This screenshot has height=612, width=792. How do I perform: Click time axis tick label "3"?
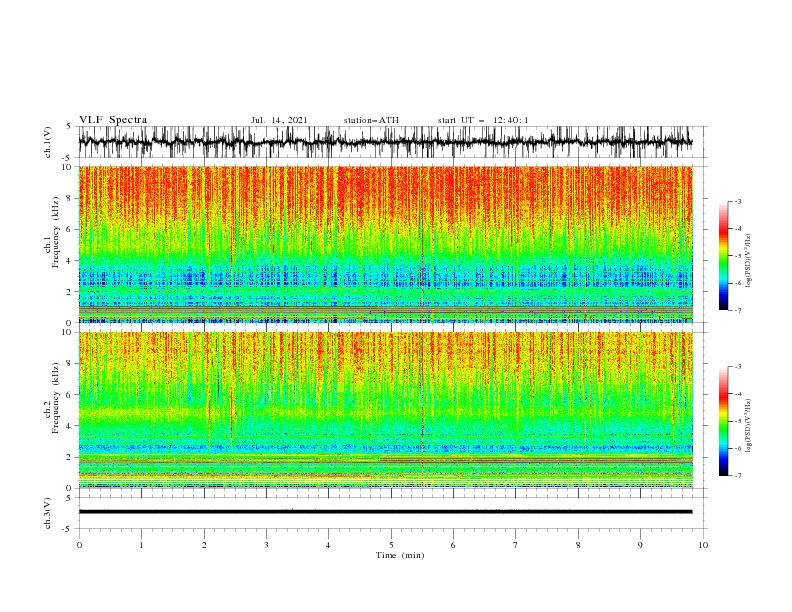point(266,545)
